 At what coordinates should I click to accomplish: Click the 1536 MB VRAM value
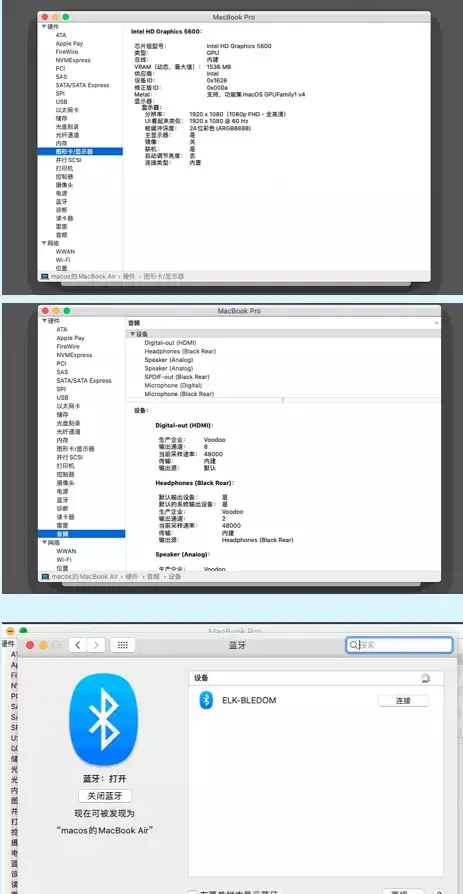click(x=219, y=67)
